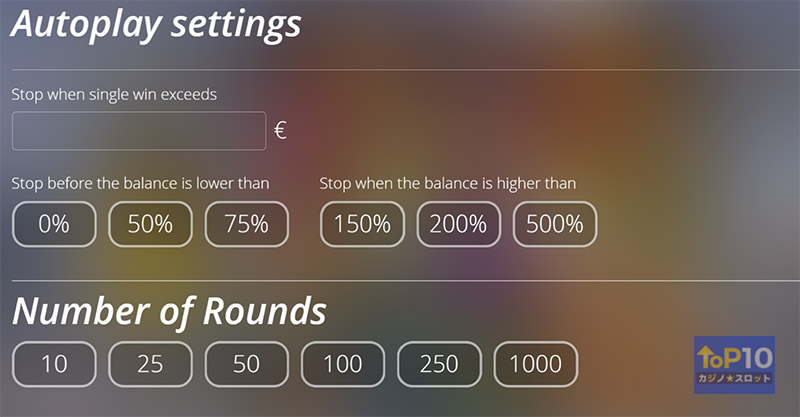The image size is (800, 417).
Task: Set balance loss stop to 75%
Action: (x=246, y=224)
